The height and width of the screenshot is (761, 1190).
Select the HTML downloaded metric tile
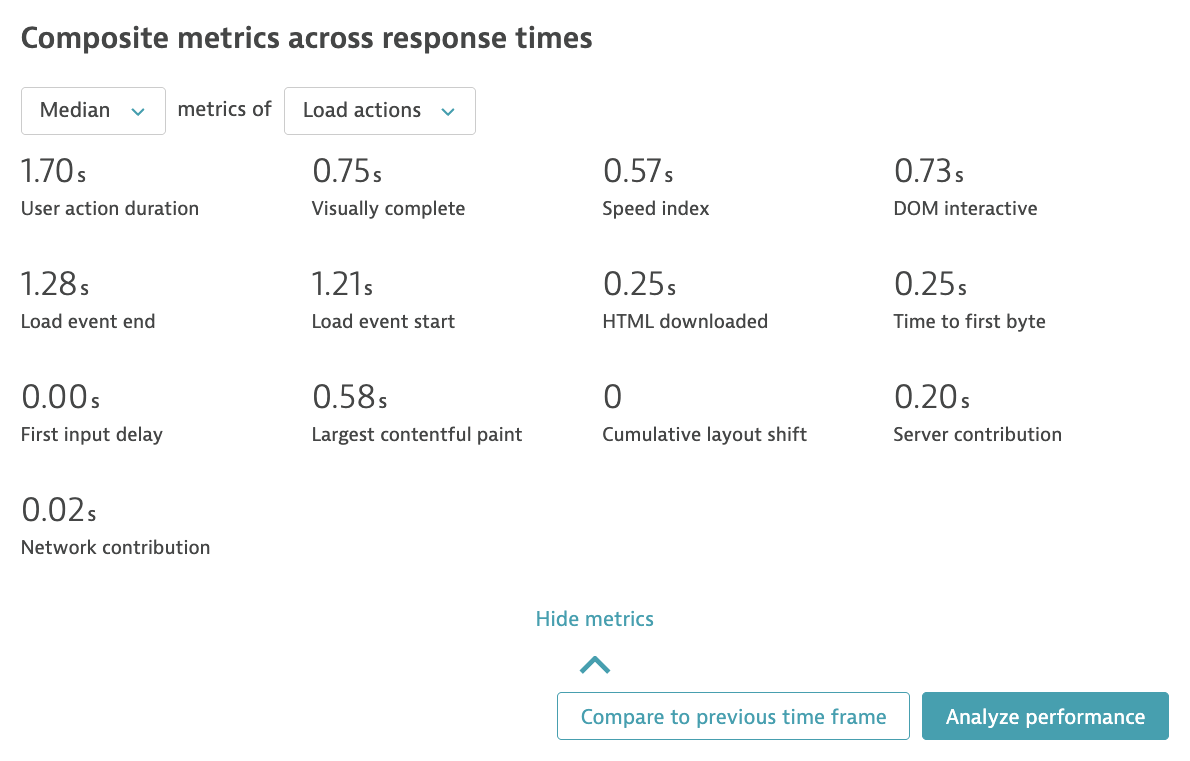685,300
